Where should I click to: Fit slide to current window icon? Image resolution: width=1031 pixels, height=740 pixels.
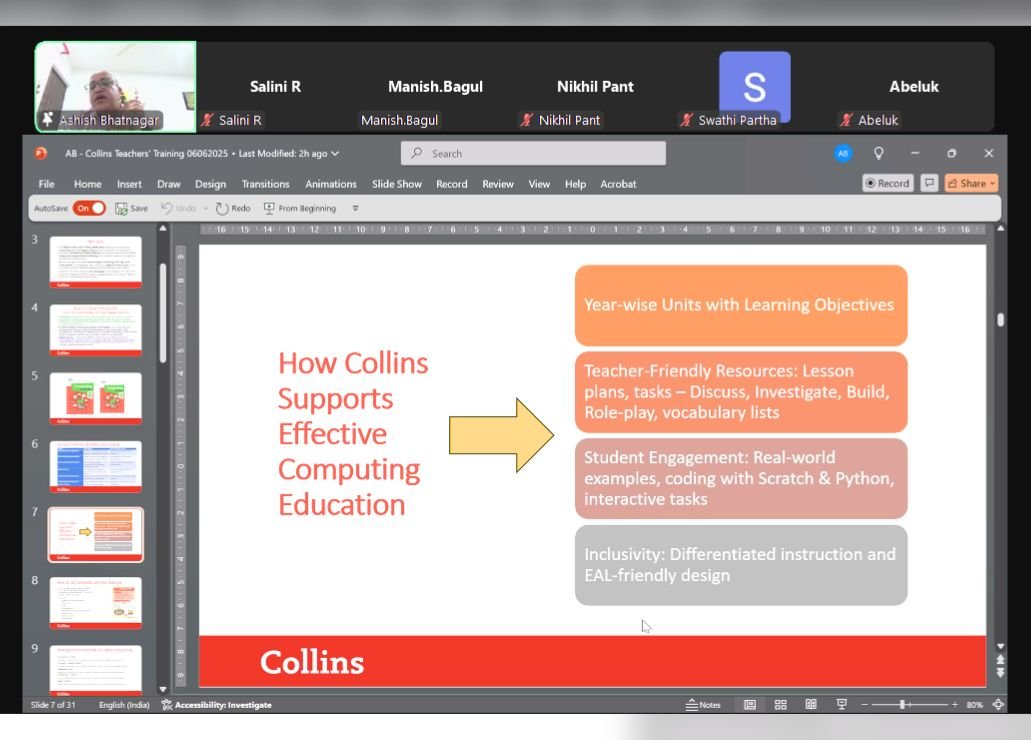tap(998, 704)
